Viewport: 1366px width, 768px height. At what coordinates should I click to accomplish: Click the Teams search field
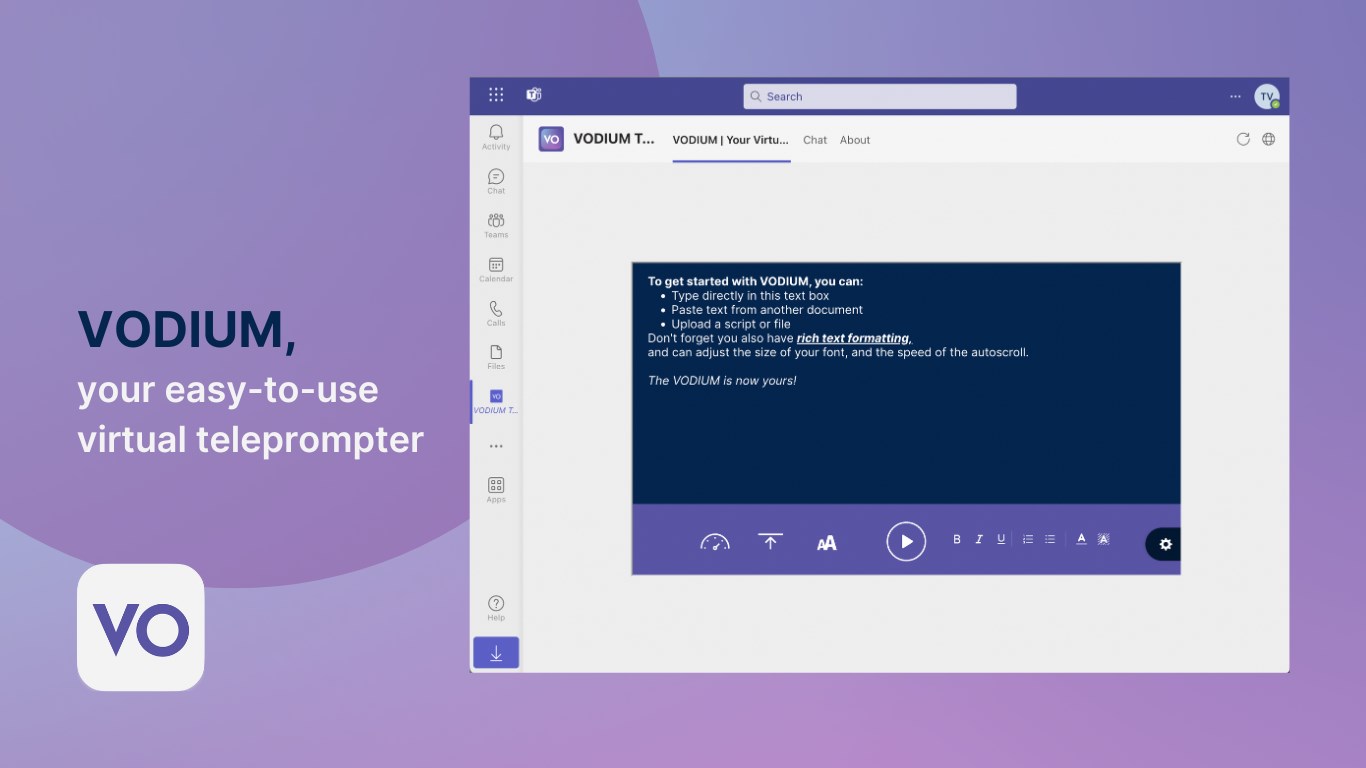[880, 96]
